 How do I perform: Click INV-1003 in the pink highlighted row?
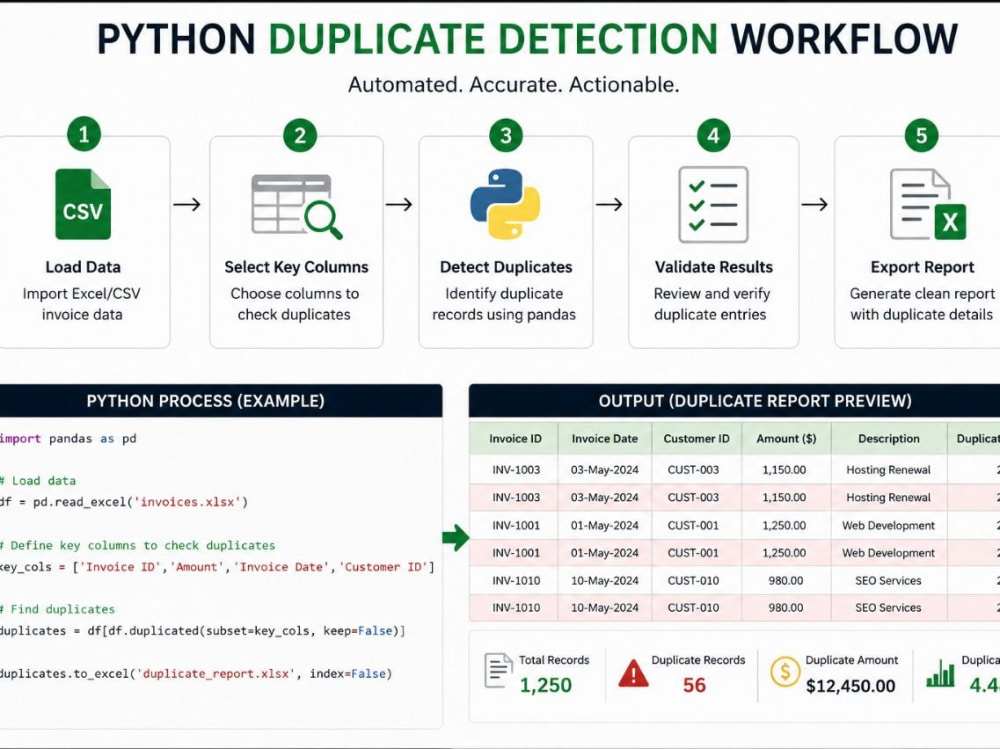click(x=516, y=497)
